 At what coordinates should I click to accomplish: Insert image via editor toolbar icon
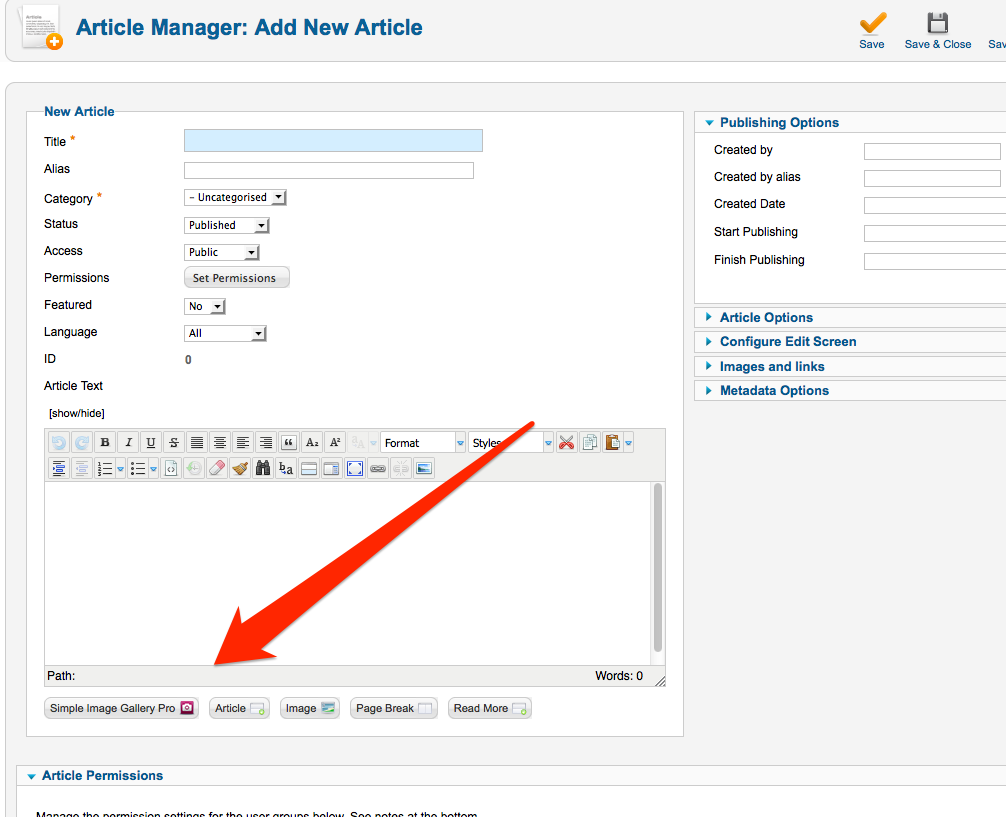coord(423,469)
